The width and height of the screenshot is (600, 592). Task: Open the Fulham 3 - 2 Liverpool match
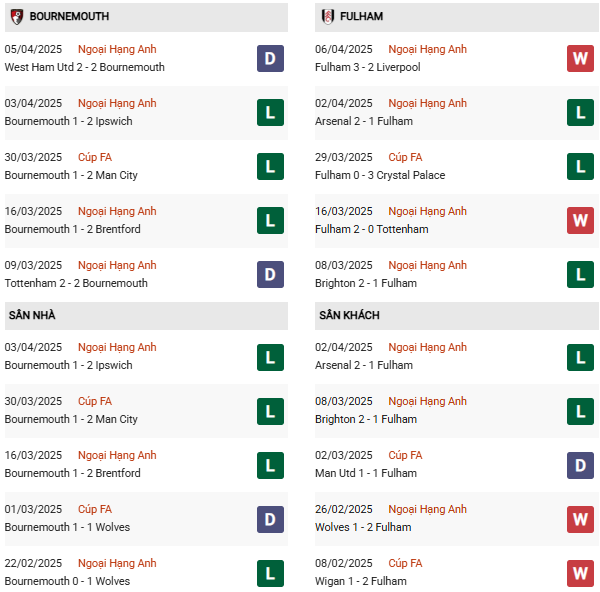(367, 67)
